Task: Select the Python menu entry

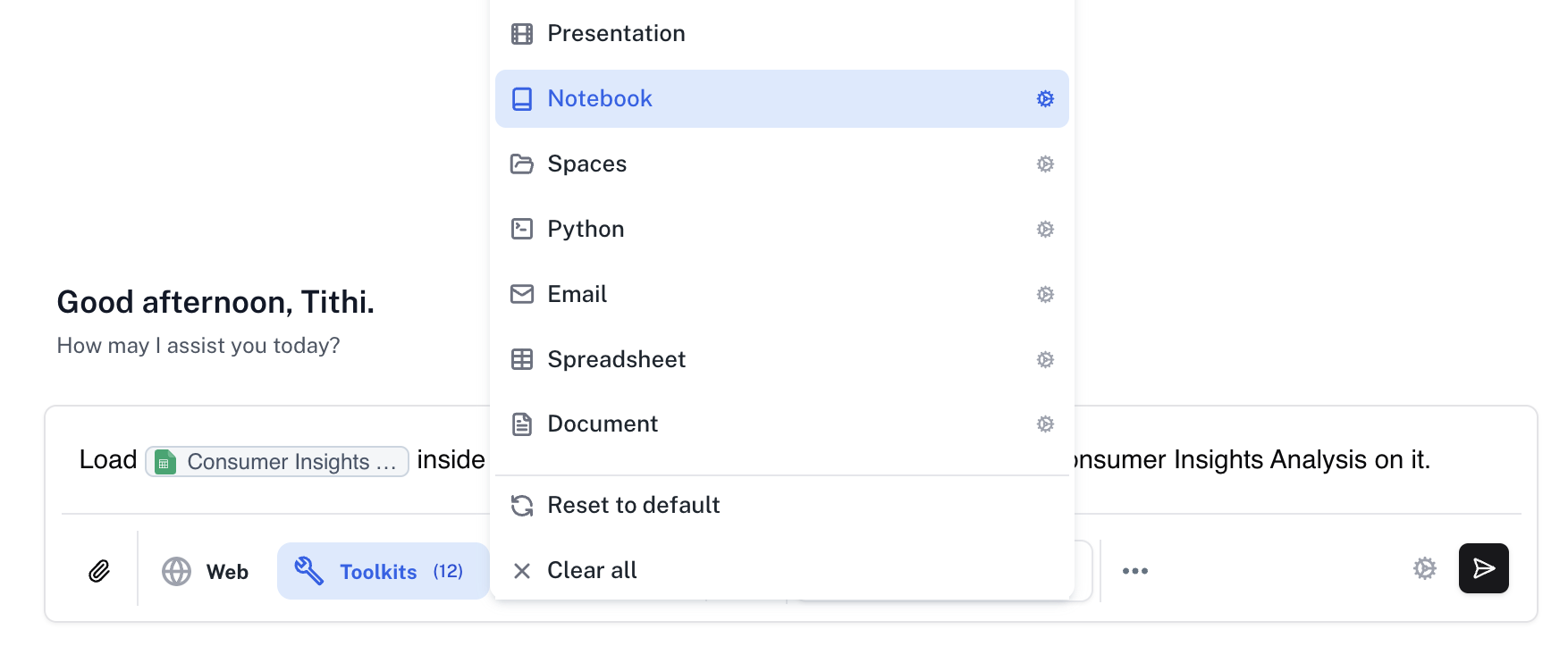Action: pyautogui.click(x=586, y=230)
